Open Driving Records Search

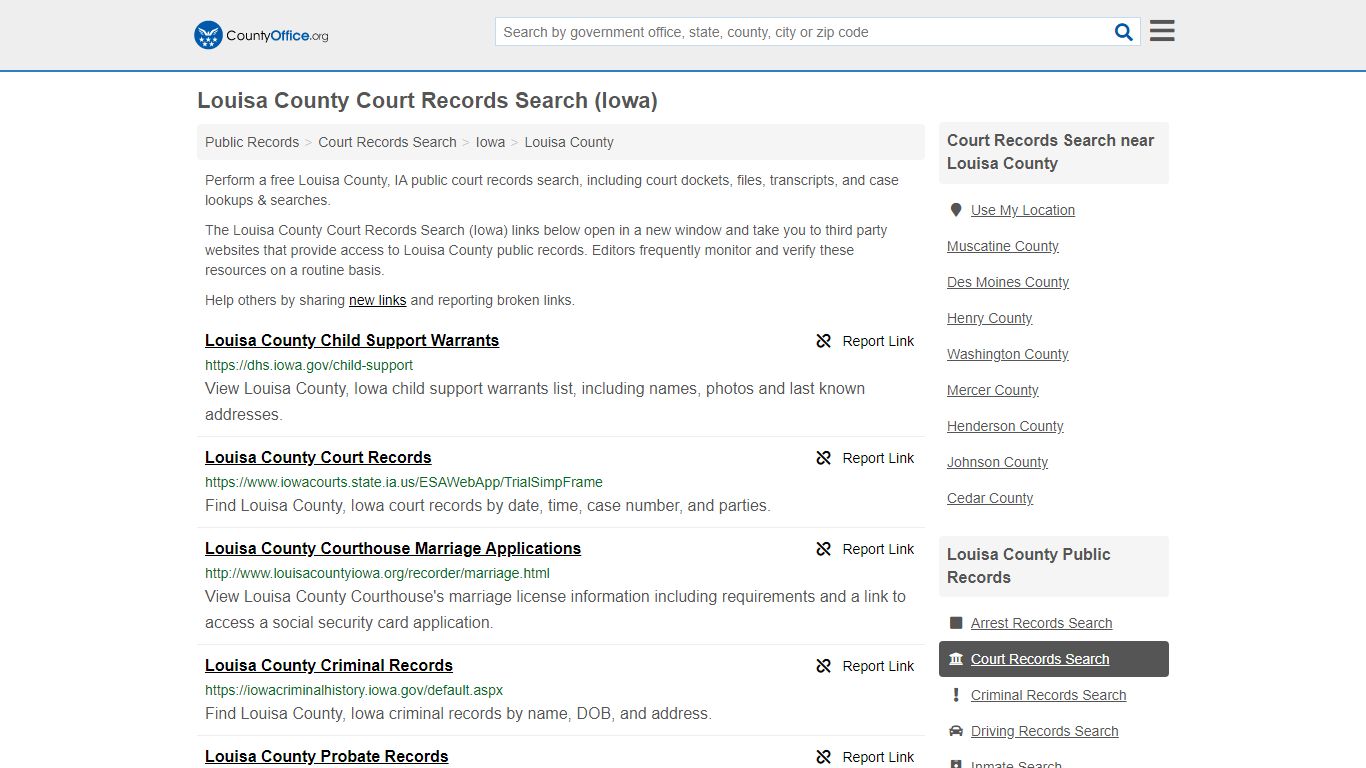(x=1044, y=731)
